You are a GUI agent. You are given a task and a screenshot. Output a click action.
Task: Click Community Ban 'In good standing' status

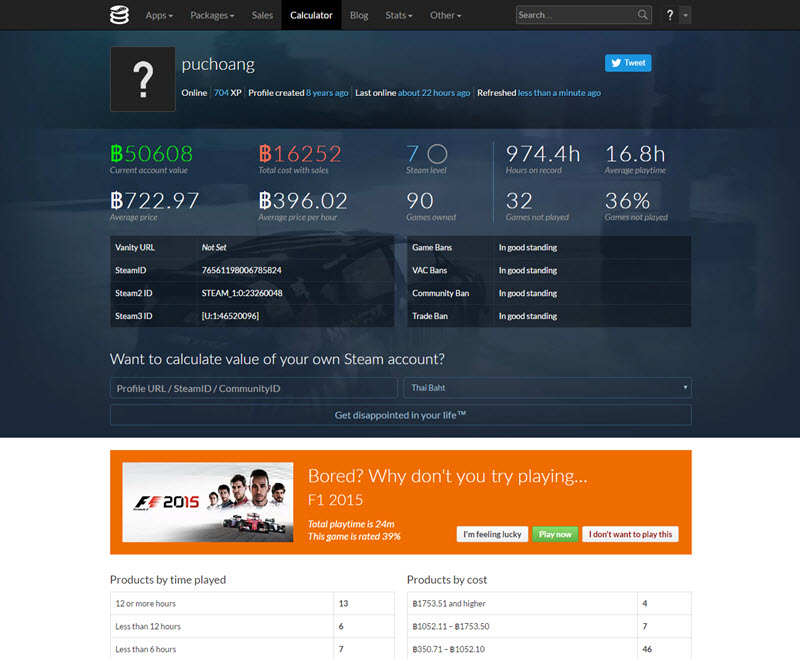click(x=528, y=293)
